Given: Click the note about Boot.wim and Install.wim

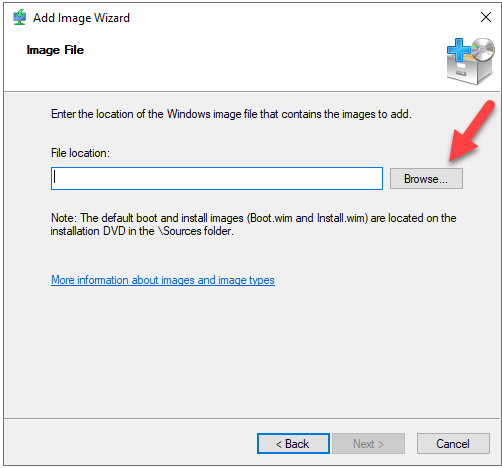Looking at the screenshot, I should (x=253, y=224).
